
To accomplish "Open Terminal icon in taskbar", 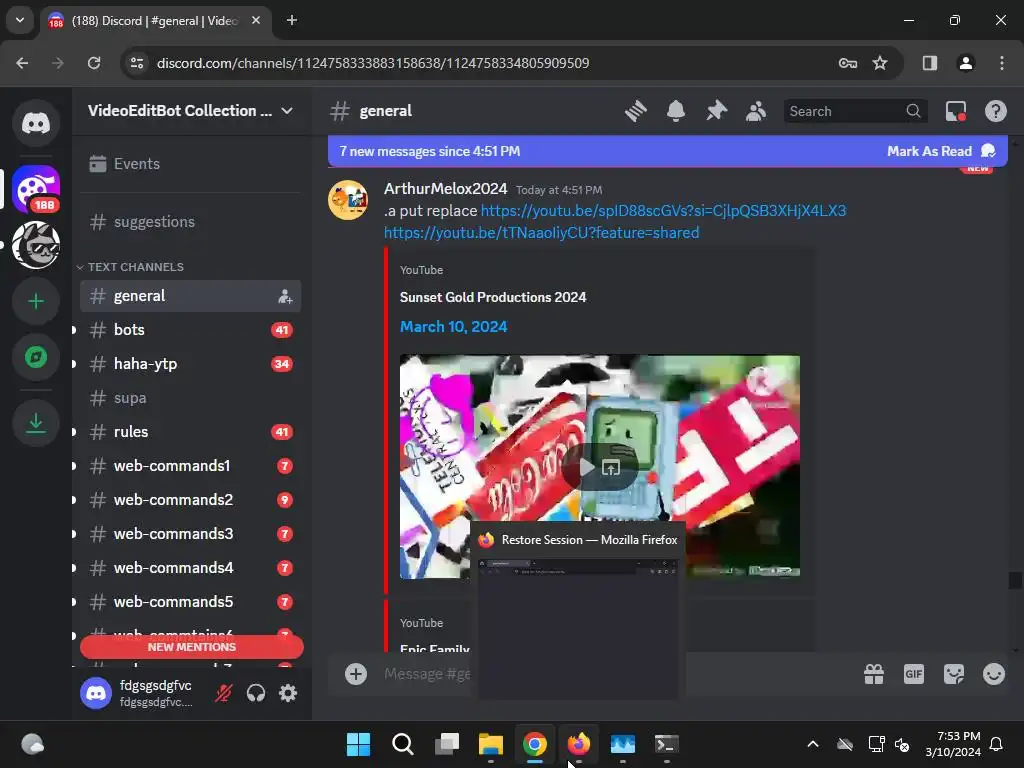I will [x=667, y=744].
